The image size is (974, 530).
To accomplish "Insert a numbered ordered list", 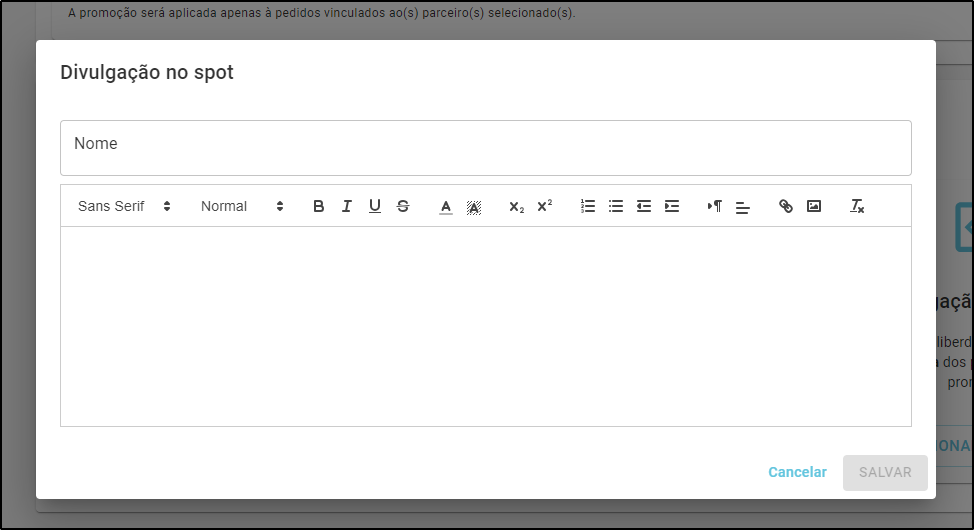I will (588, 206).
